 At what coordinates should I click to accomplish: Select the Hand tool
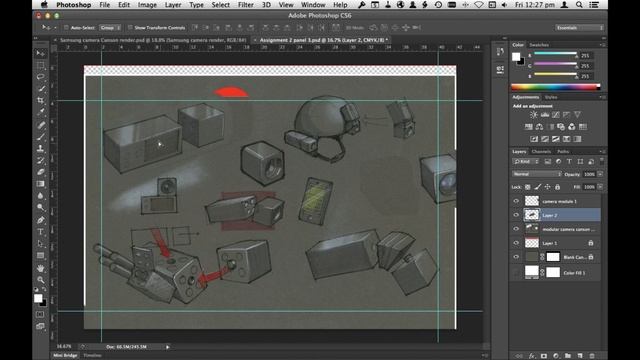click(40, 268)
